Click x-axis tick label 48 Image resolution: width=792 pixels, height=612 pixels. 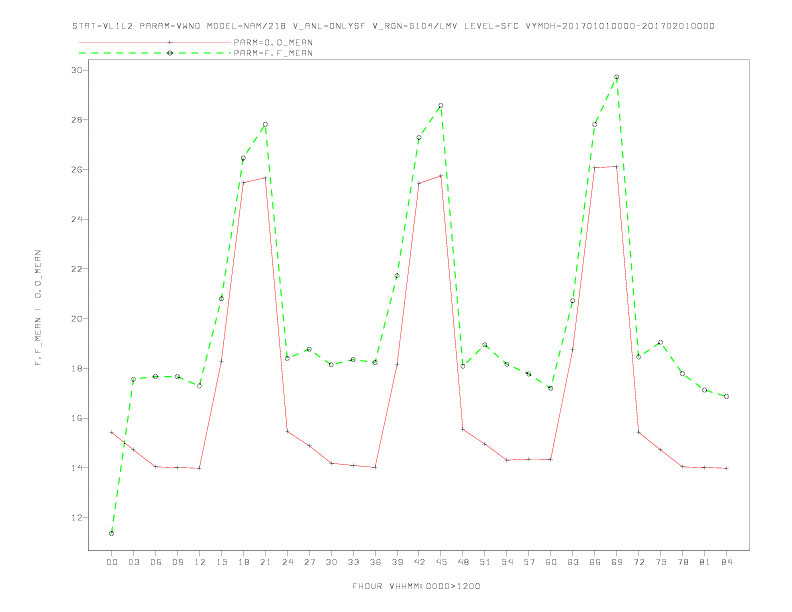(463, 562)
